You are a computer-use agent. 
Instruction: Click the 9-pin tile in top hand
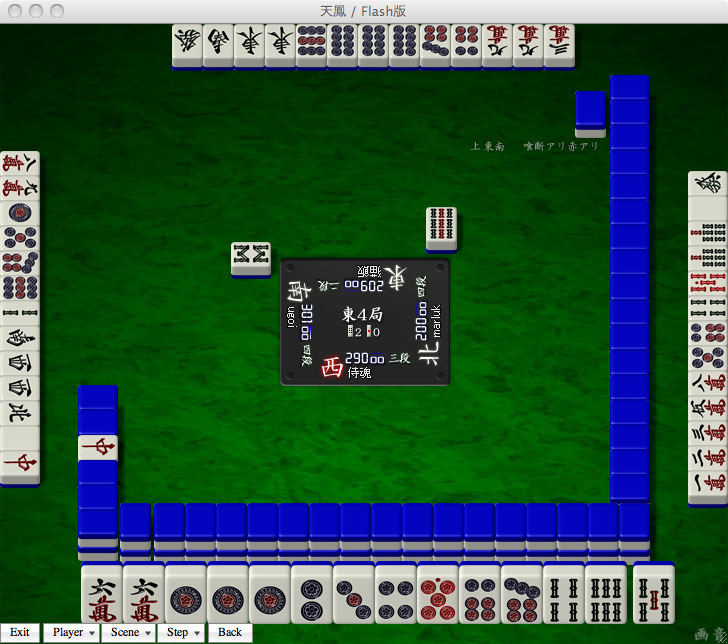pyautogui.click(x=312, y=46)
